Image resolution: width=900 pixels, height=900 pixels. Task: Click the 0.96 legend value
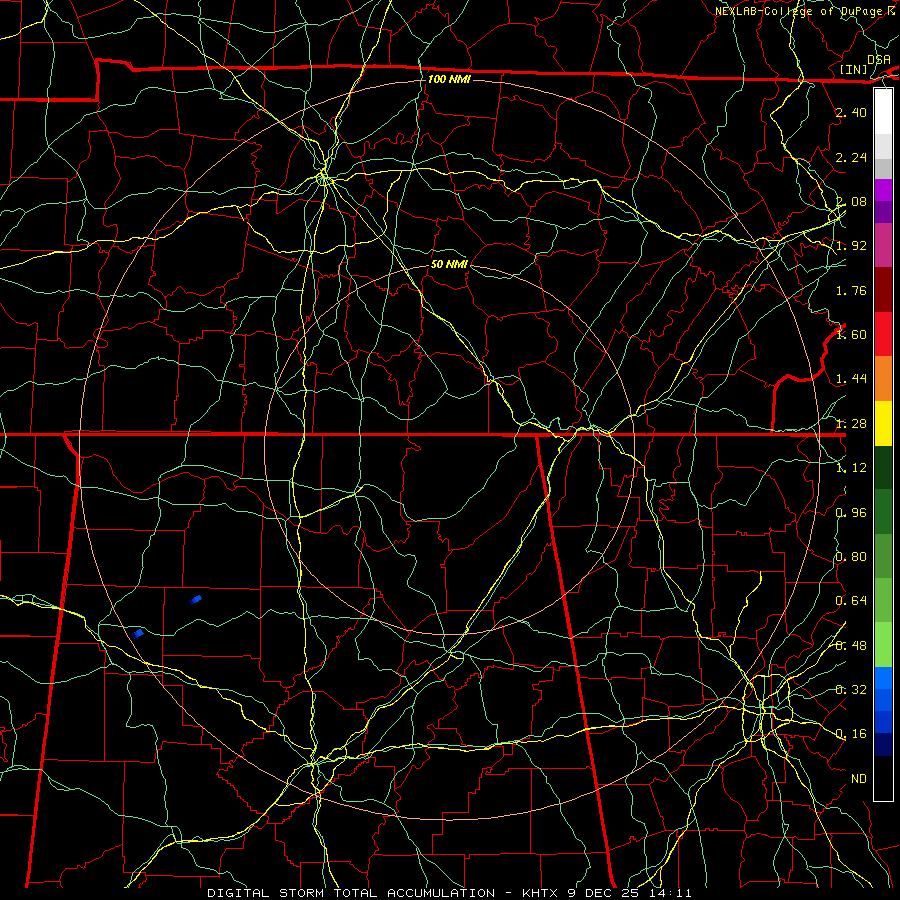click(851, 513)
